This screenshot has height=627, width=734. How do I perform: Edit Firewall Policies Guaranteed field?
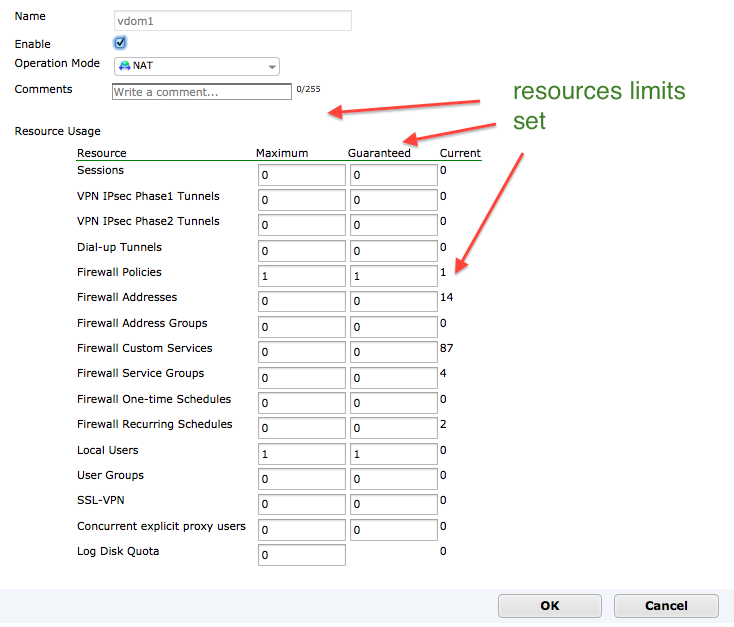[x=394, y=276]
